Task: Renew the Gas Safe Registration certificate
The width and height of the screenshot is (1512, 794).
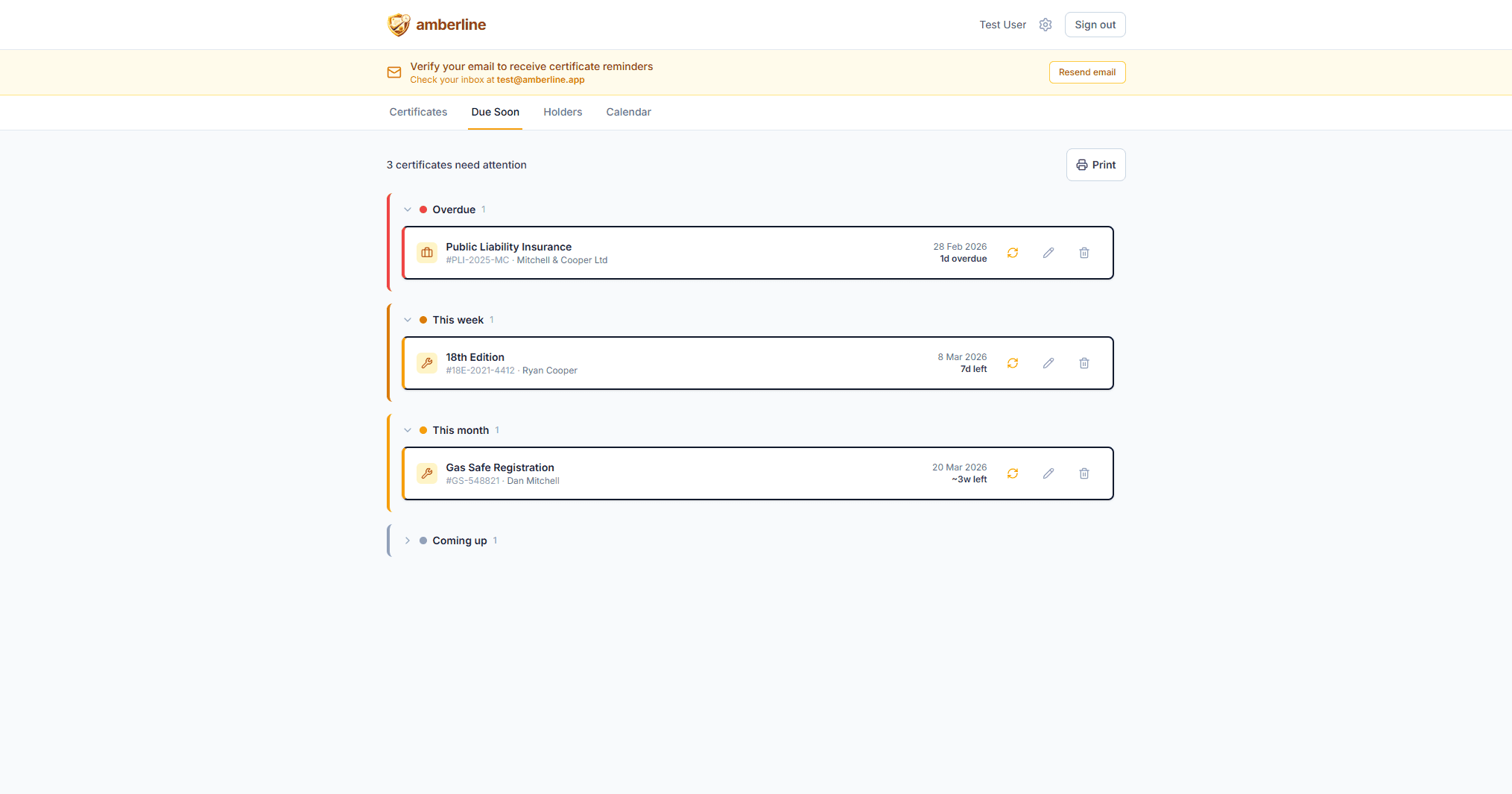Action: coord(1012,473)
